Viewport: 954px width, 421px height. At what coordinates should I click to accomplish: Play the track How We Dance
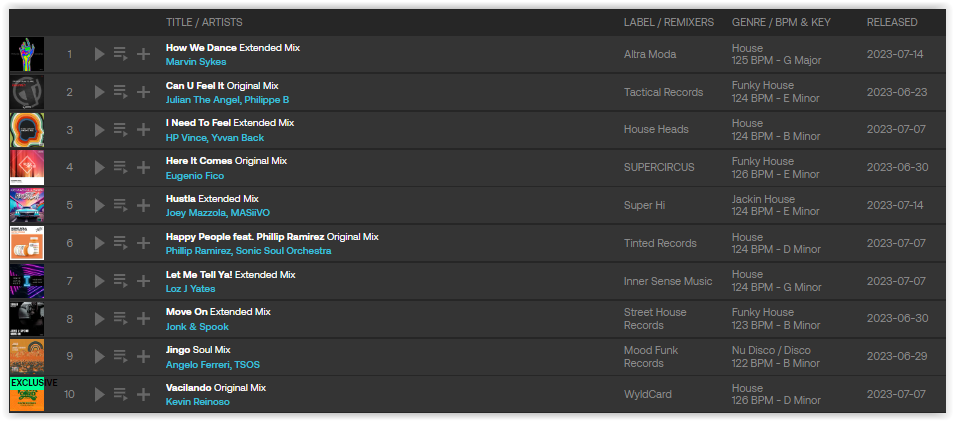pyautogui.click(x=100, y=54)
